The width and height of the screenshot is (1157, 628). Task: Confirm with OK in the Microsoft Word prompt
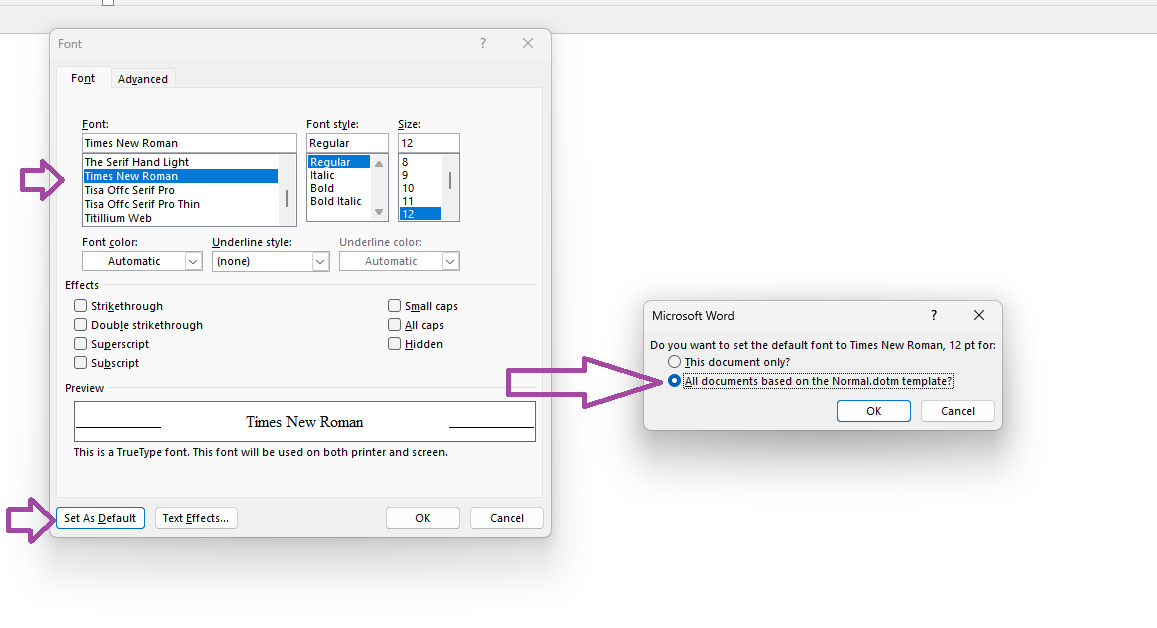873,411
